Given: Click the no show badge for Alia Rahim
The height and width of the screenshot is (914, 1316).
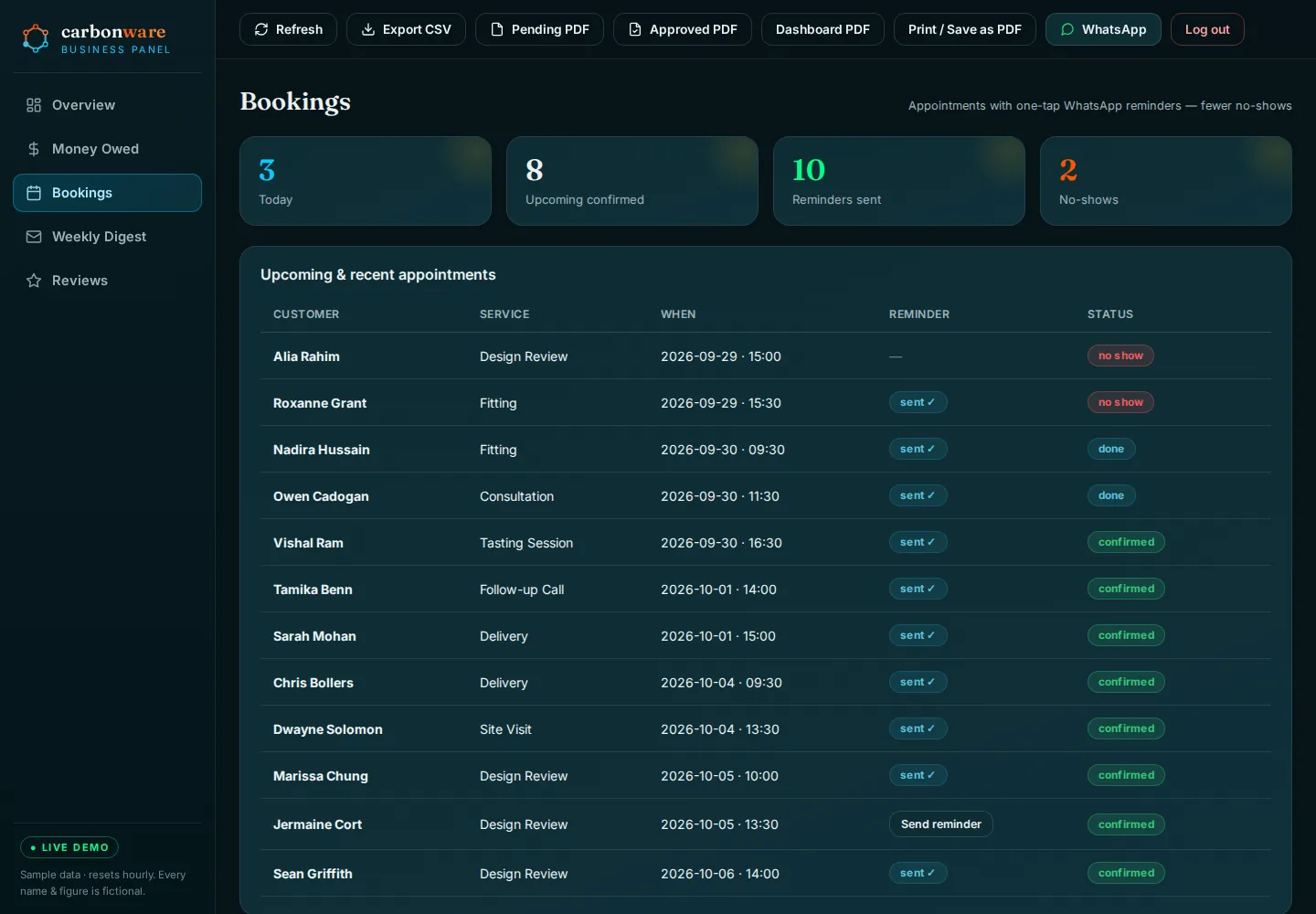Looking at the screenshot, I should click(1120, 356).
